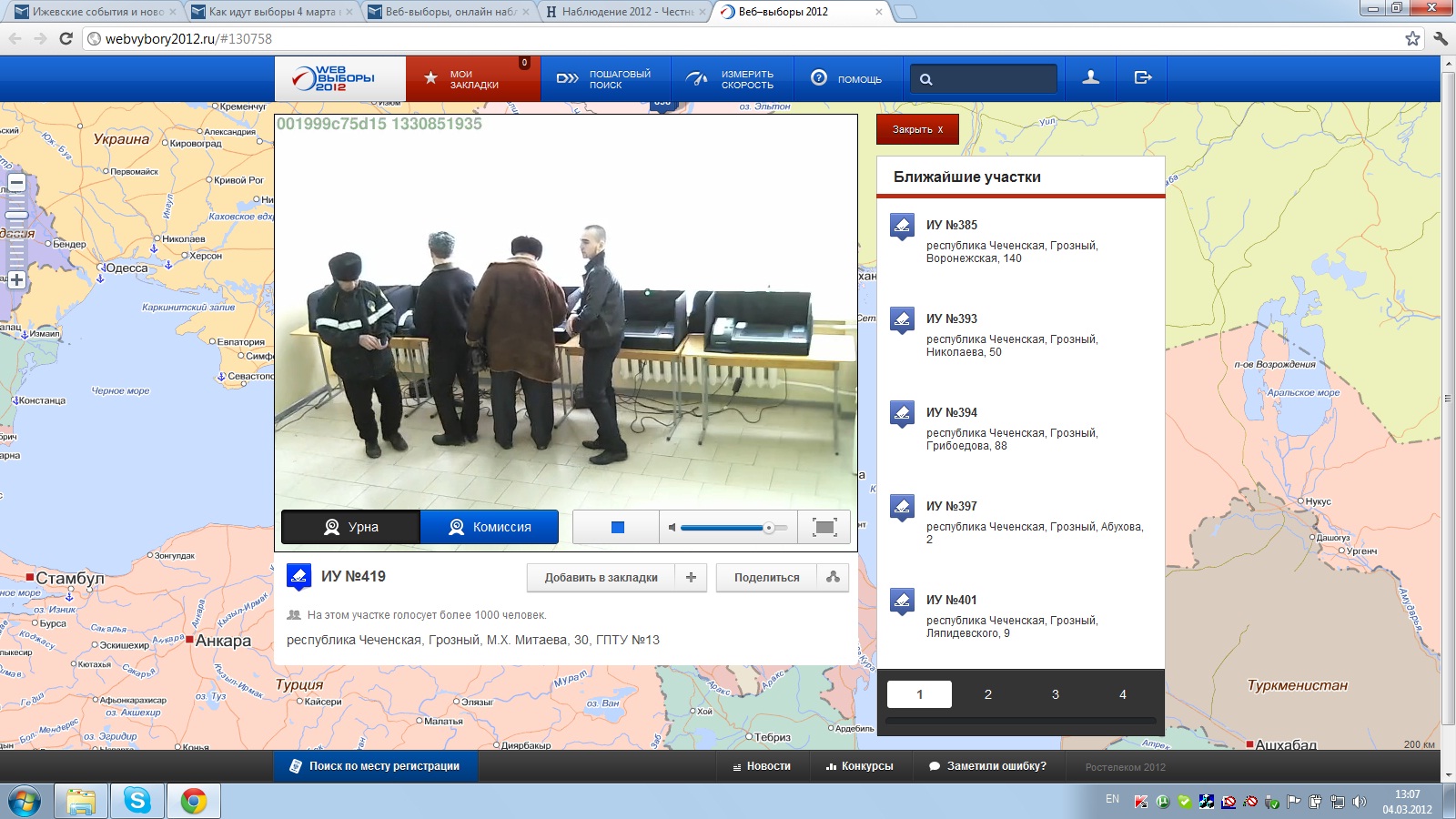
Task: Toggle fullscreen video mode
Action: (824, 528)
